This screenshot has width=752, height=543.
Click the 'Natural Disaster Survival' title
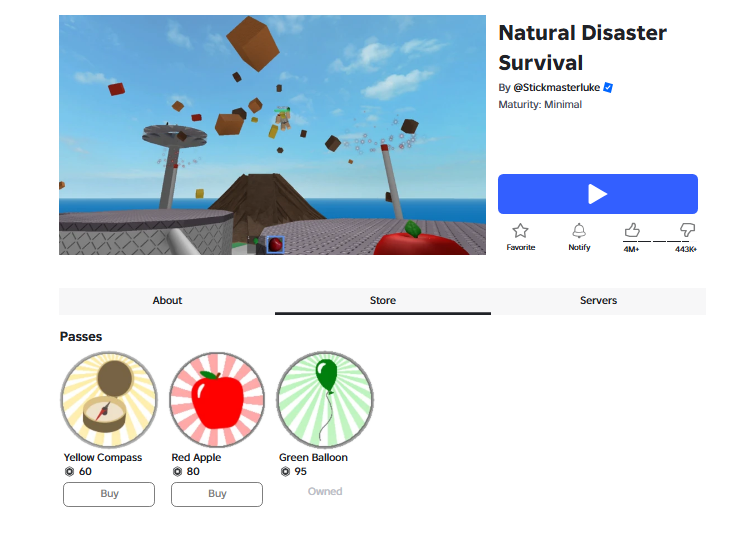[x=582, y=48]
